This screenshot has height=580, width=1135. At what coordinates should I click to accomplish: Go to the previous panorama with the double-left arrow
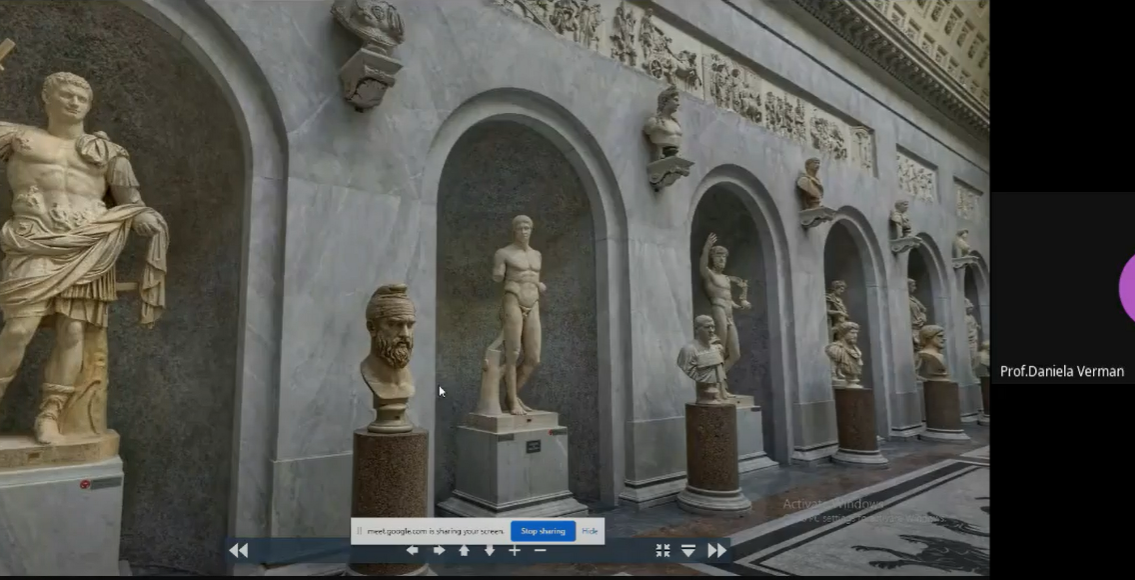point(238,550)
